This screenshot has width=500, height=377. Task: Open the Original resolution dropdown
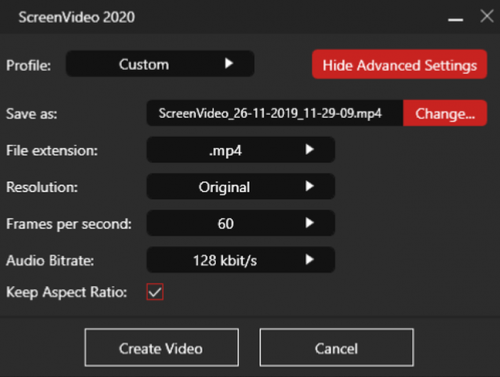pos(241,186)
